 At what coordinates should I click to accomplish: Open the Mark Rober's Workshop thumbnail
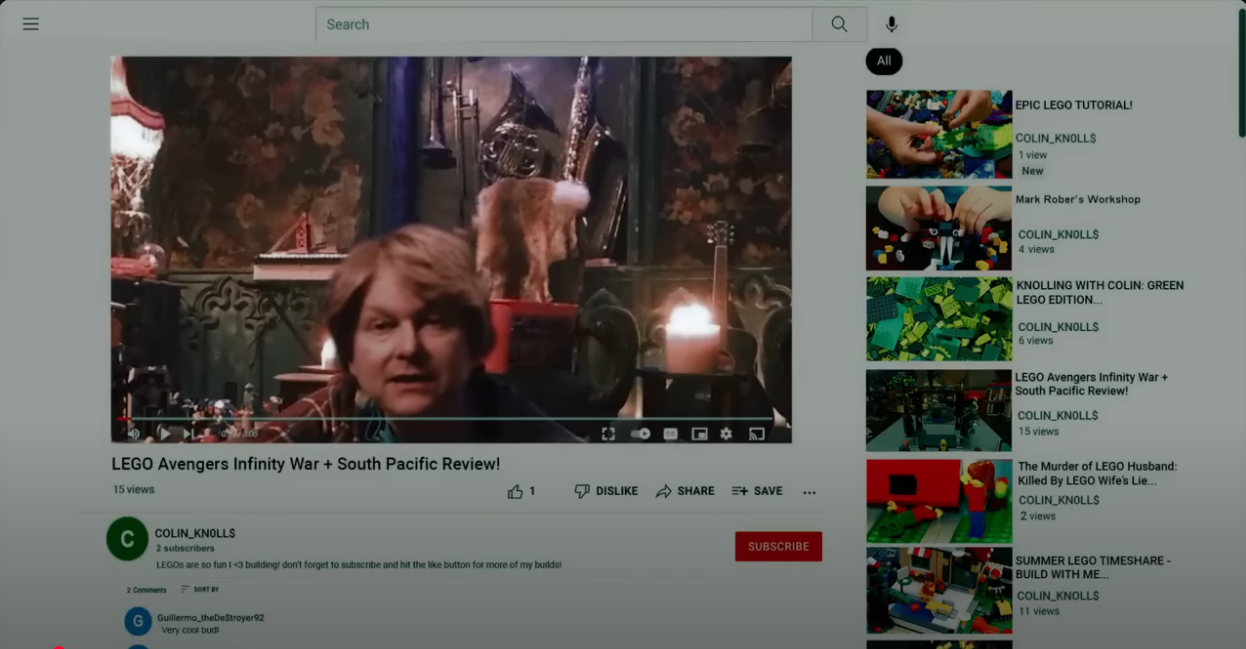[x=939, y=228]
